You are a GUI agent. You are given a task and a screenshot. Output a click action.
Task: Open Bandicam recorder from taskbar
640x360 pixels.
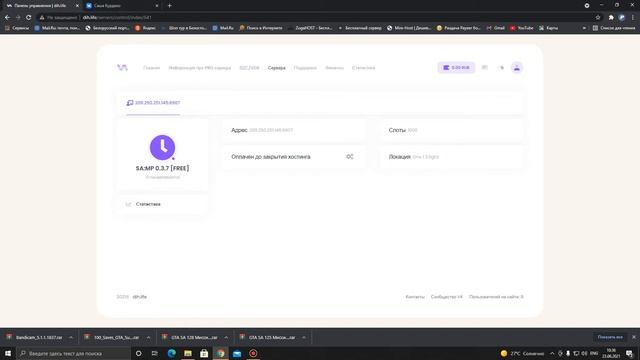[x=253, y=353]
